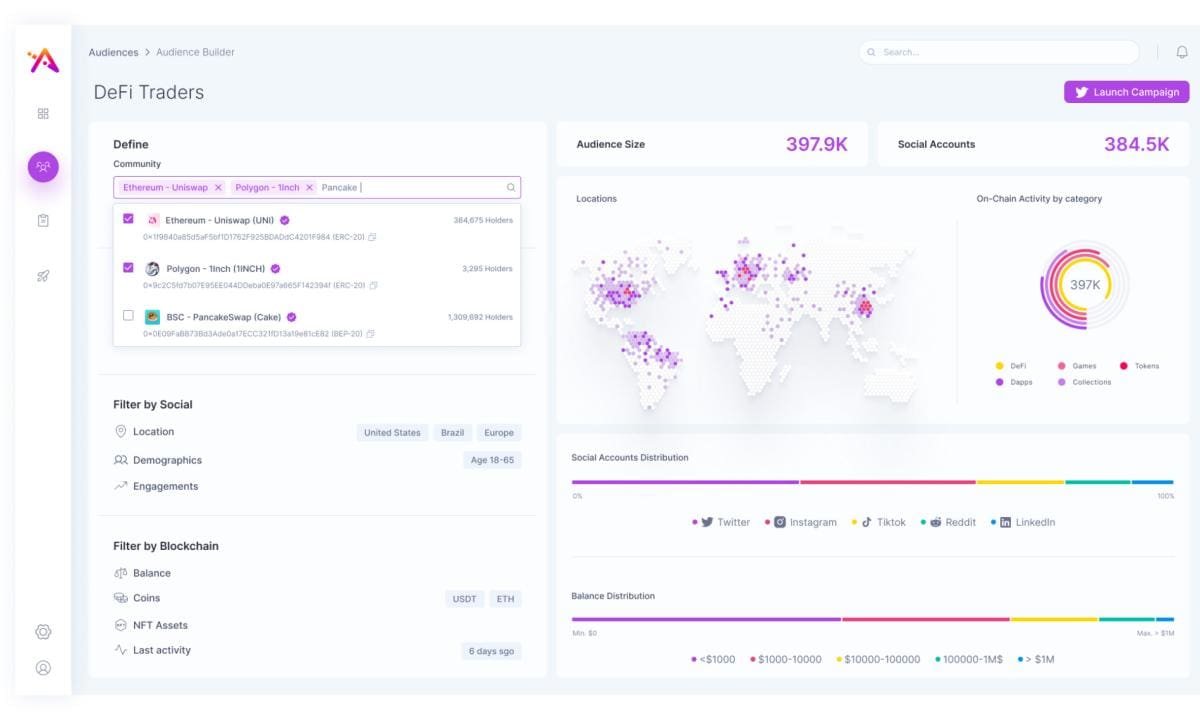This screenshot has height=720, width=1200.
Task: Copy the Uniswap contract address
Action: [x=372, y=237]
